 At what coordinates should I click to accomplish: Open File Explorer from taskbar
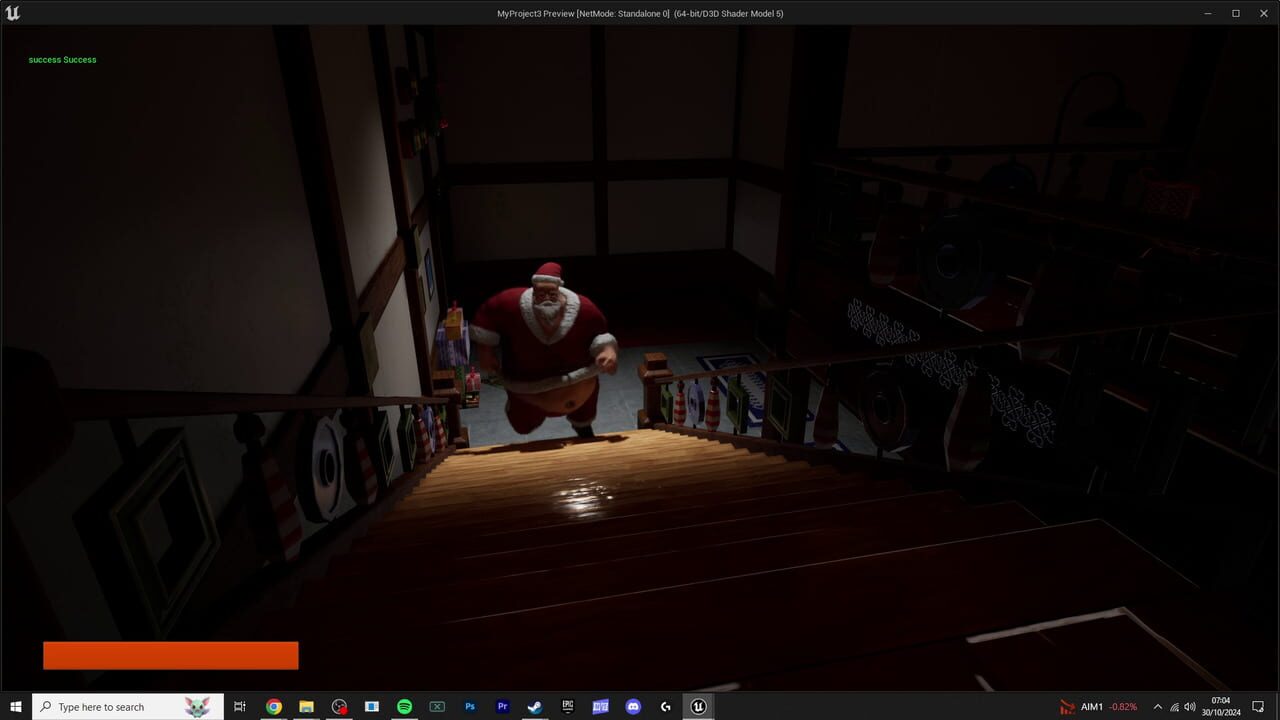click(x=306, y=707)
